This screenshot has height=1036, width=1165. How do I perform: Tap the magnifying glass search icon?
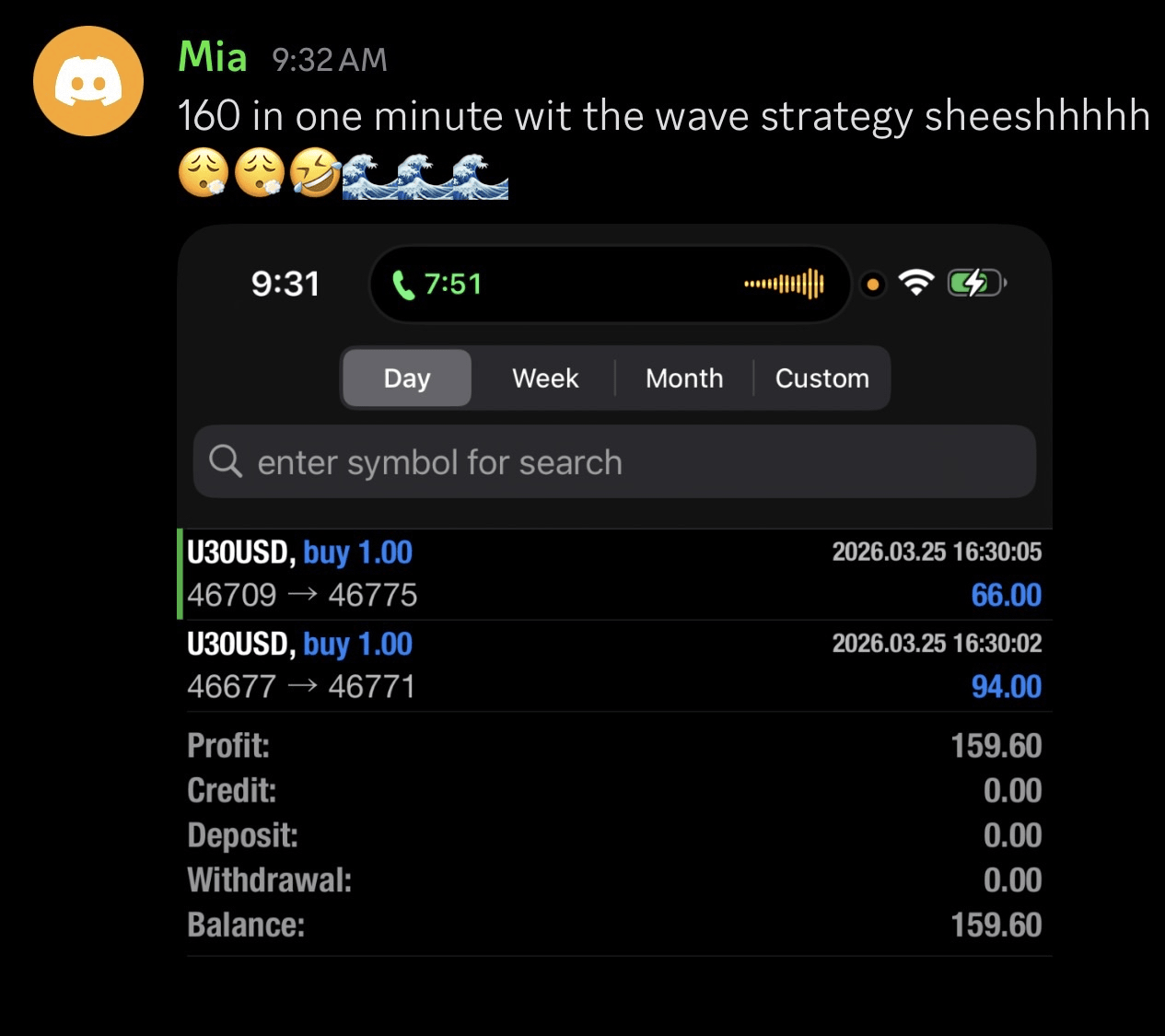pos(225,460)
